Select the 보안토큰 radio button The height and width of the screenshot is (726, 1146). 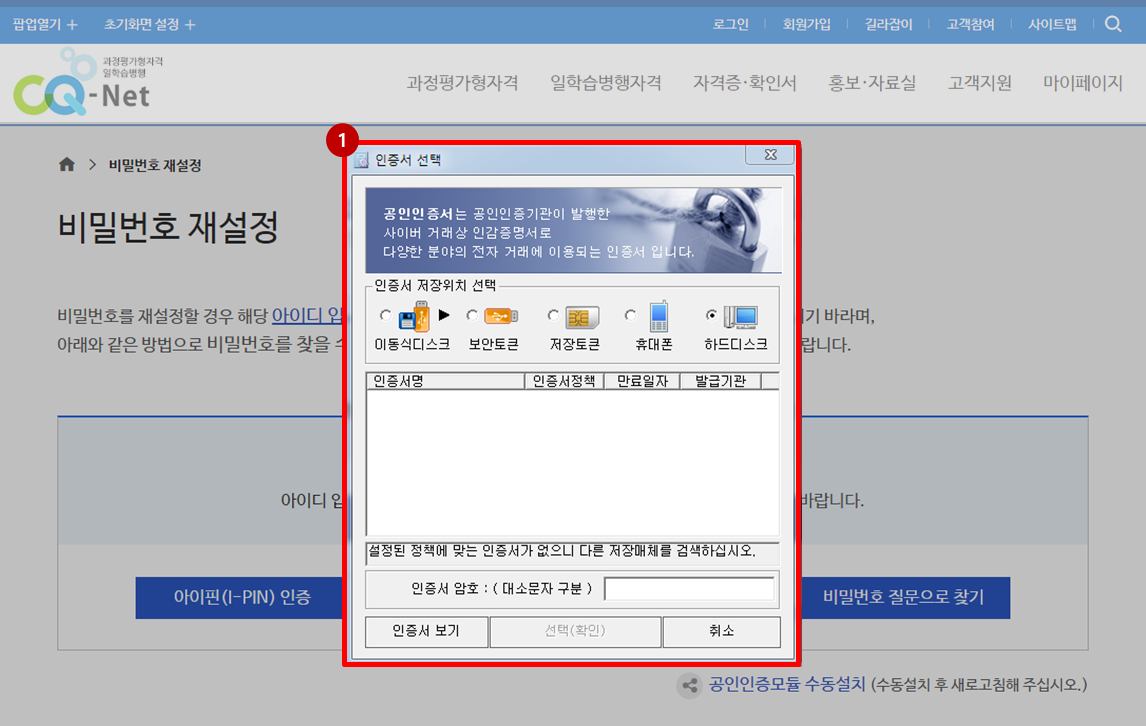[472, 315]
